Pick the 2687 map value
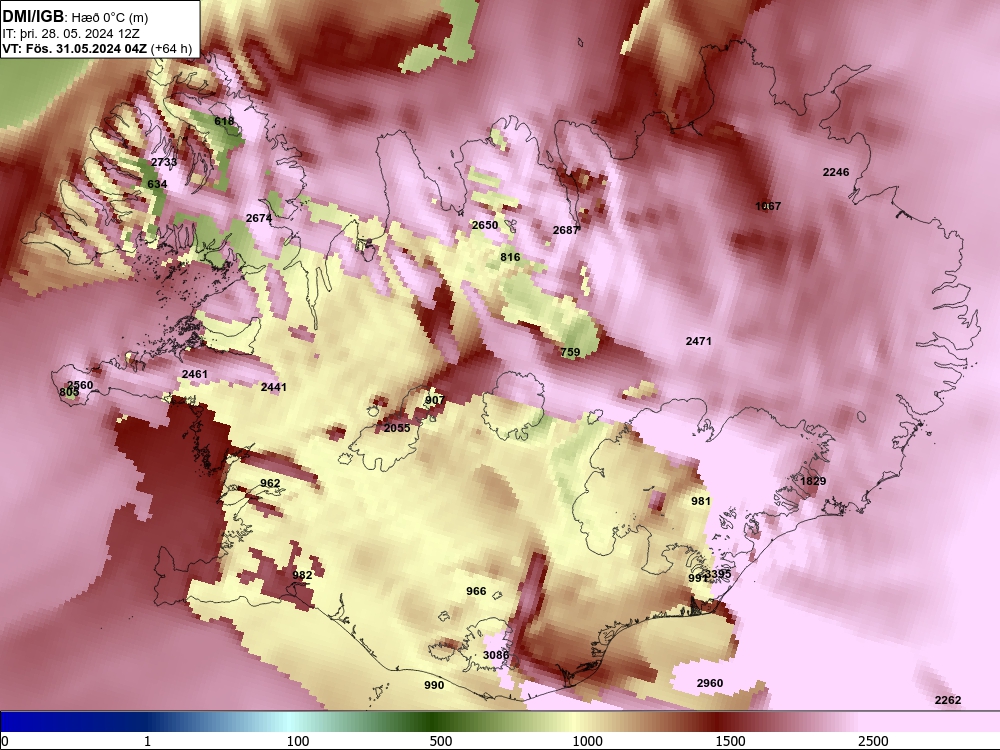This screenshot has height=750, width=1000. (566, 230)
